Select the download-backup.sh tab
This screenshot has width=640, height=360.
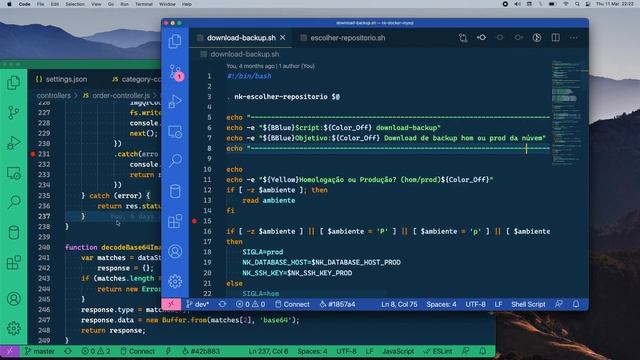(241, 38)
